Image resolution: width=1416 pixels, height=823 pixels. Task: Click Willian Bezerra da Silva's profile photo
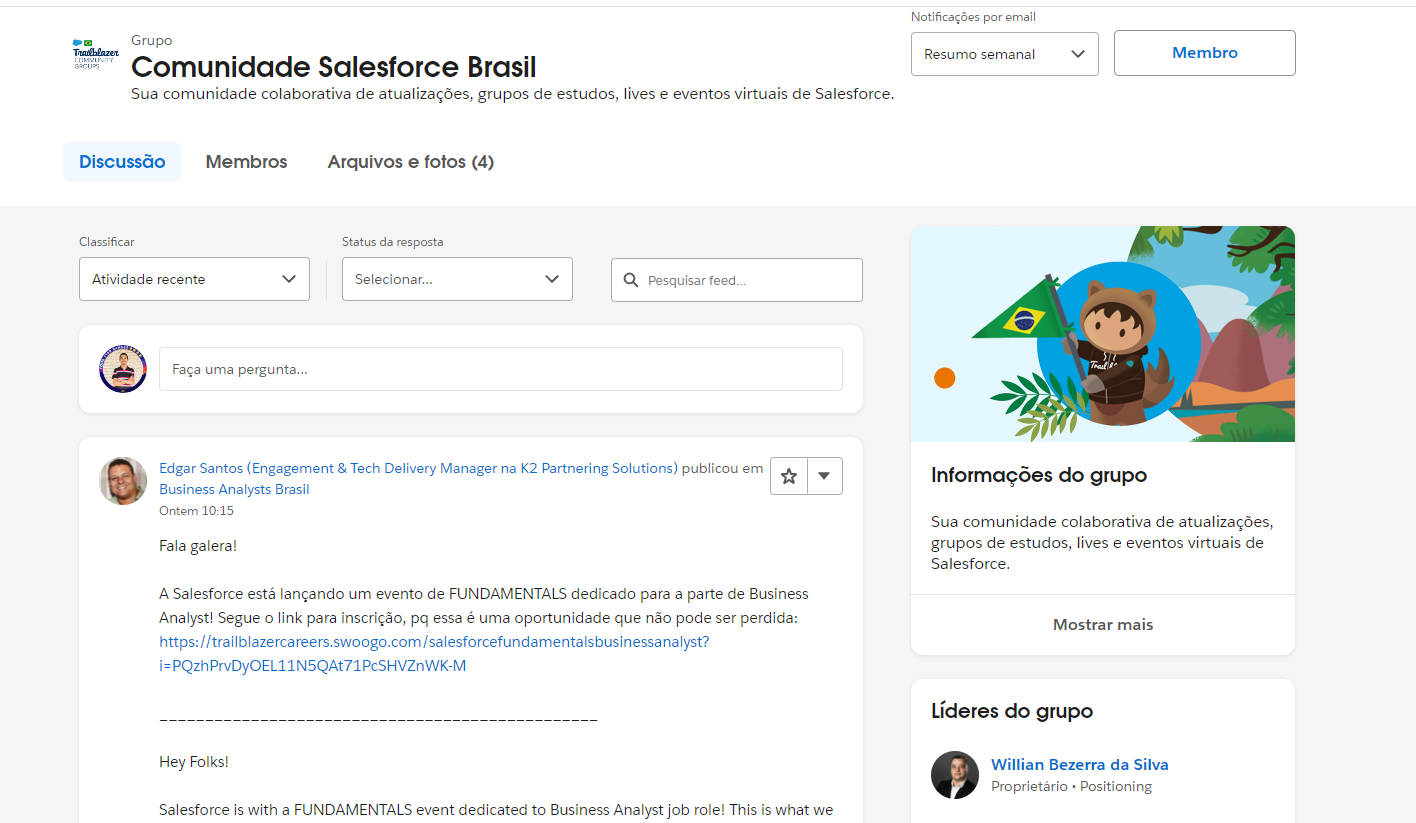click(954, 775)
